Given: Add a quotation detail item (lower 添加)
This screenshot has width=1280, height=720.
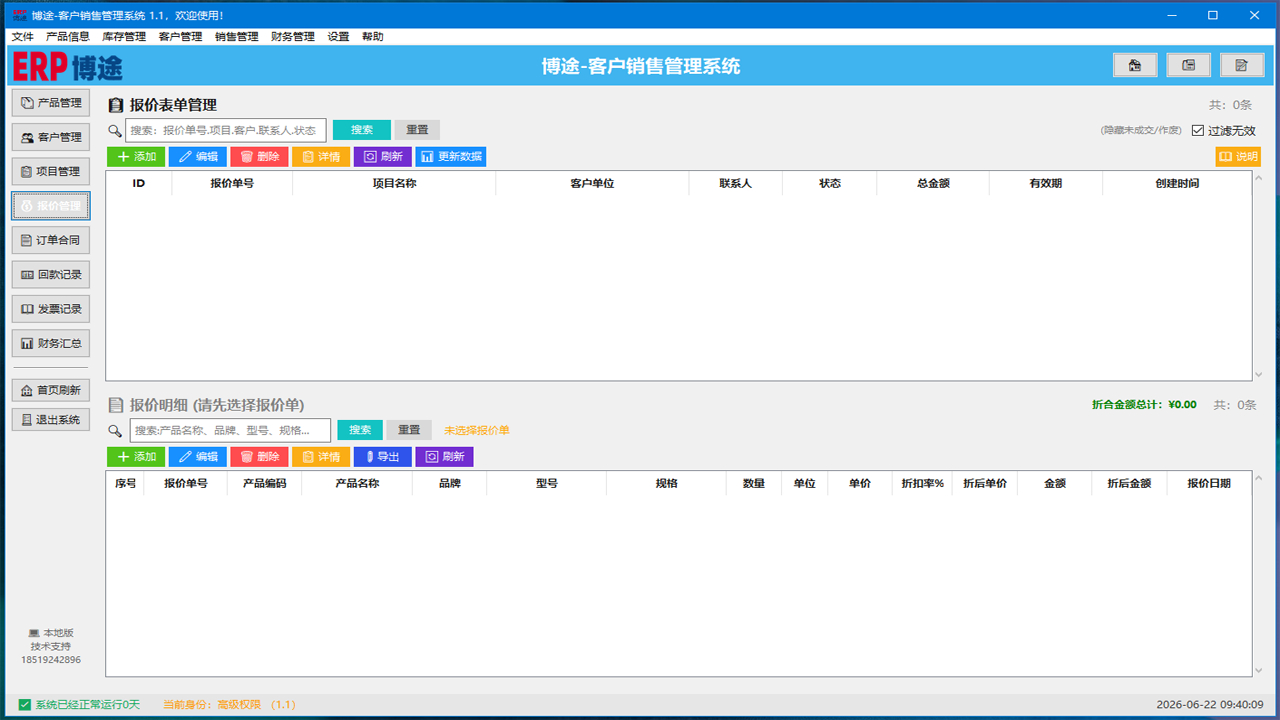Looking at the screenshot, I should pyautogui.click(x=136, y=457).
